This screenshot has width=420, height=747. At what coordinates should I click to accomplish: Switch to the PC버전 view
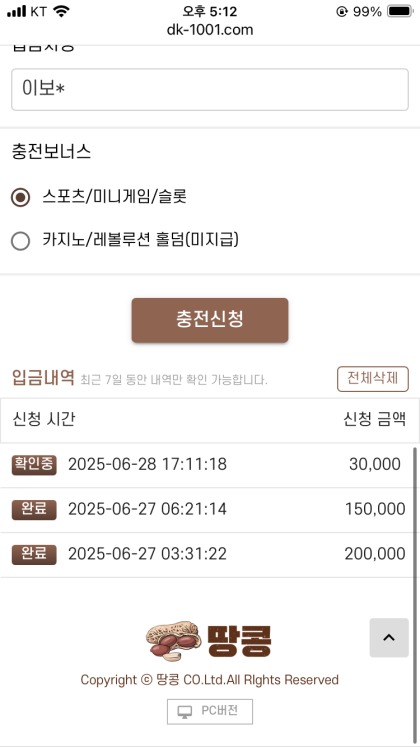210,711
